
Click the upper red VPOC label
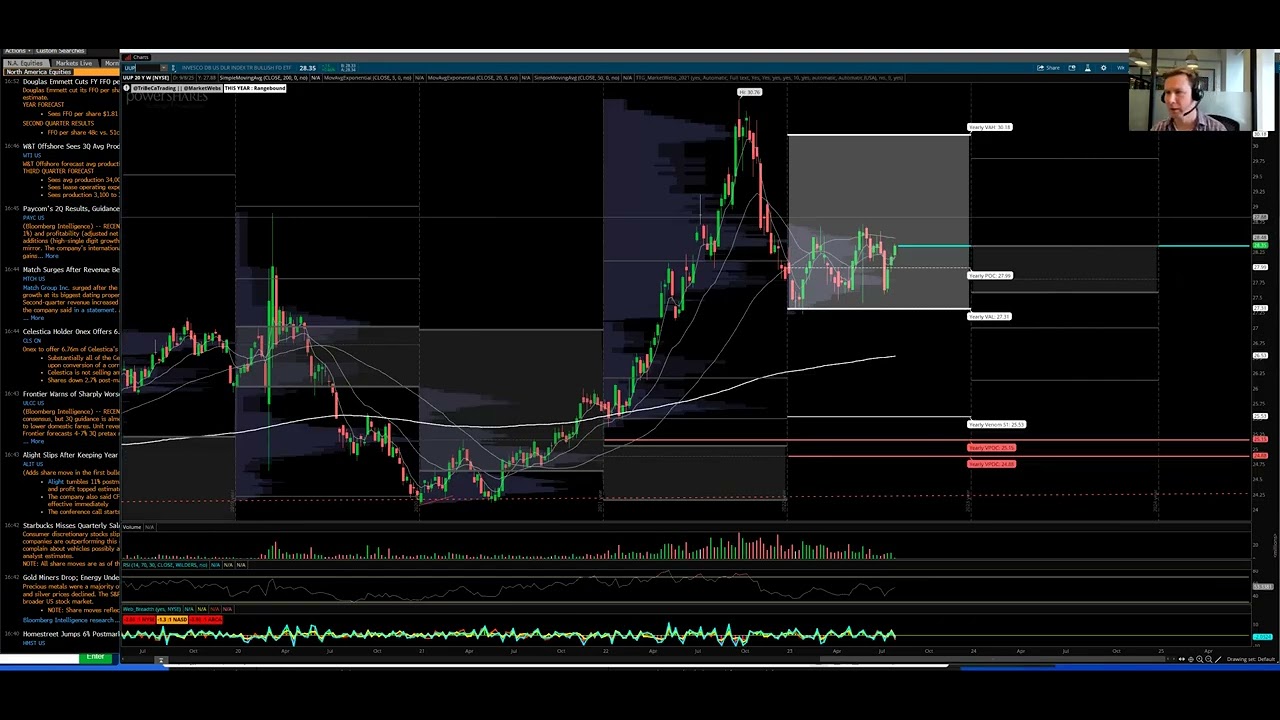pos(992,448)
